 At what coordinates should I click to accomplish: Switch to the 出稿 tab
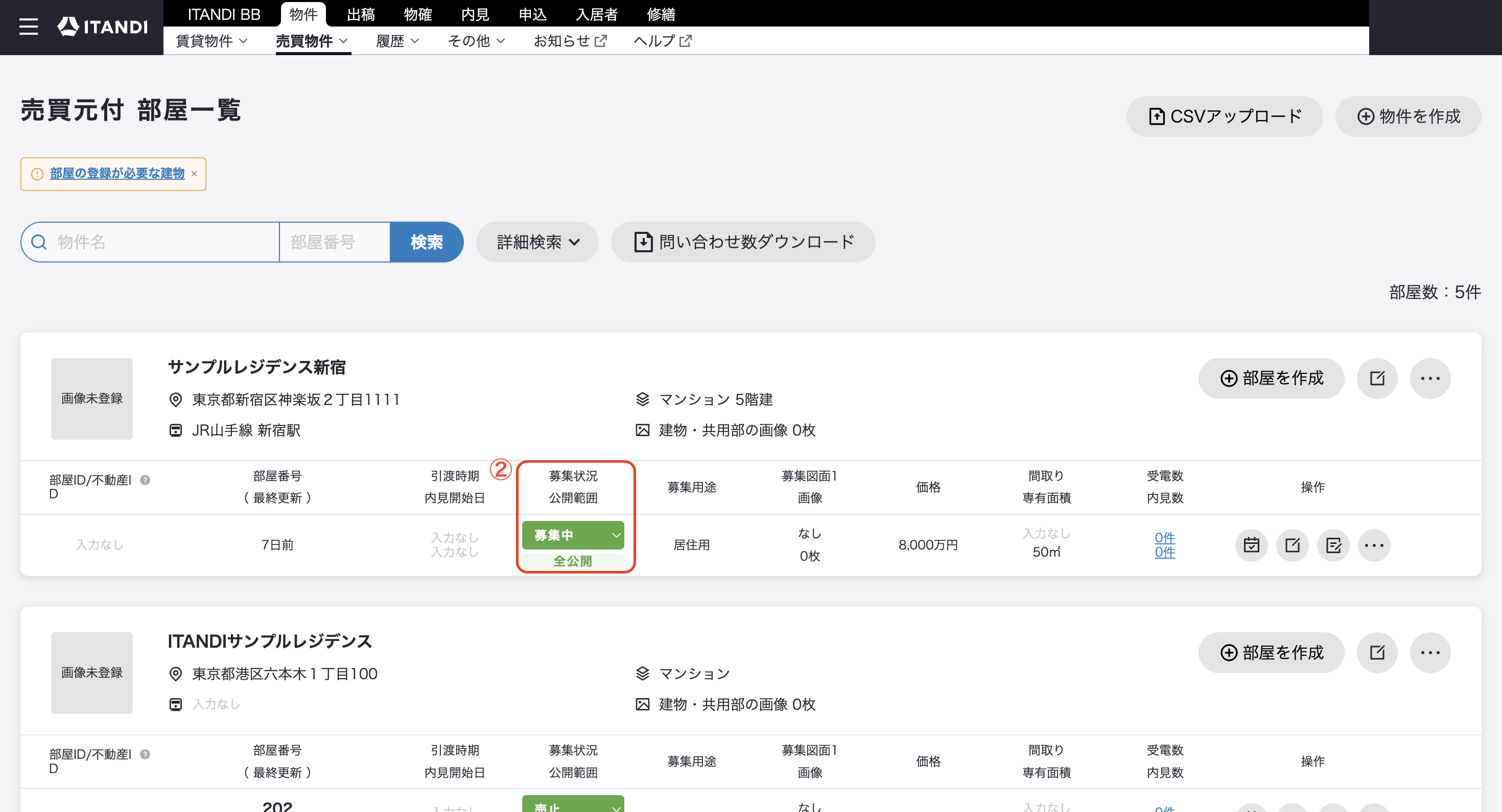pos(361,14)
